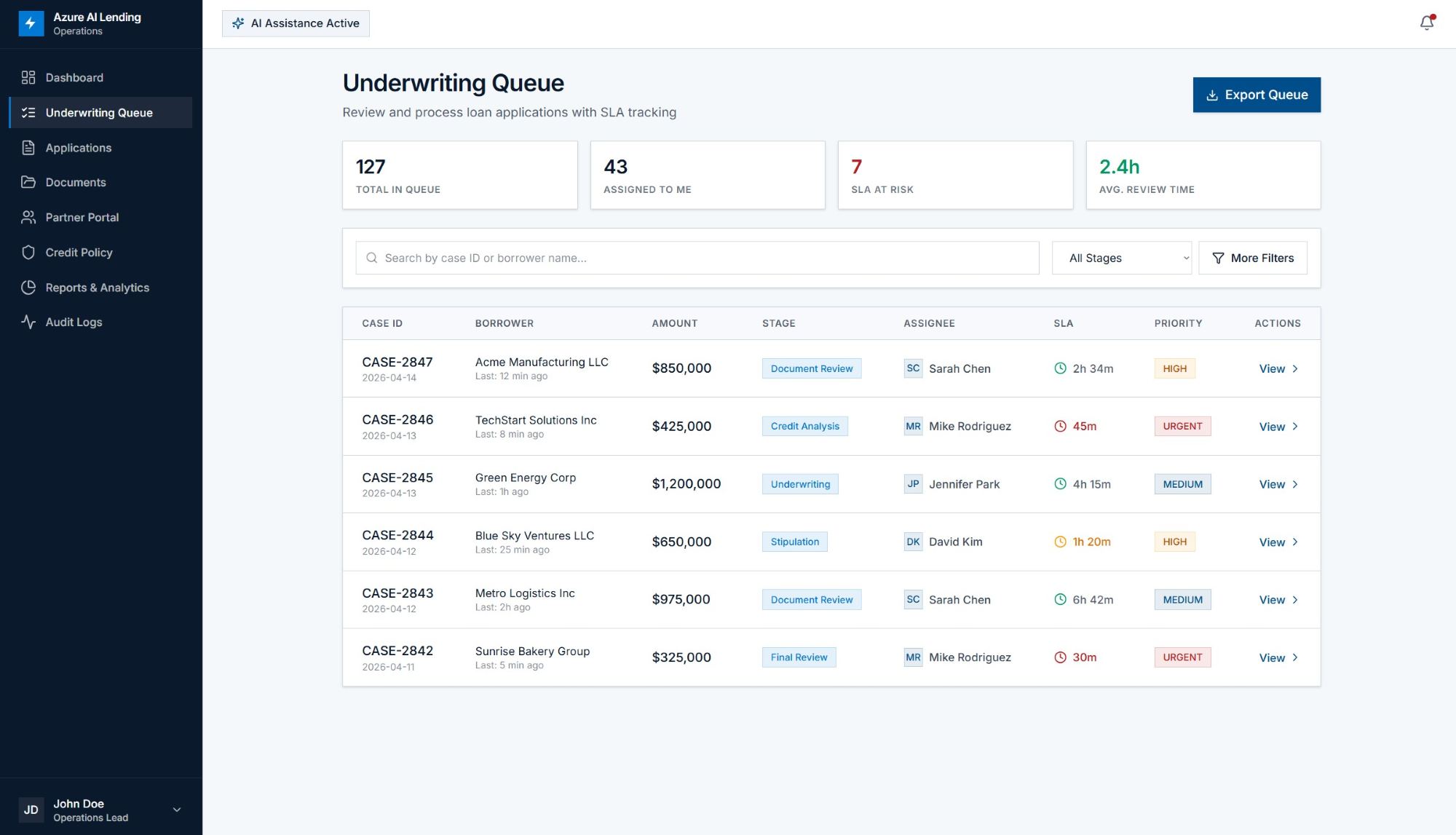
Task: Click the Stipulation stage tag
Action: click(x=795, y=542)
